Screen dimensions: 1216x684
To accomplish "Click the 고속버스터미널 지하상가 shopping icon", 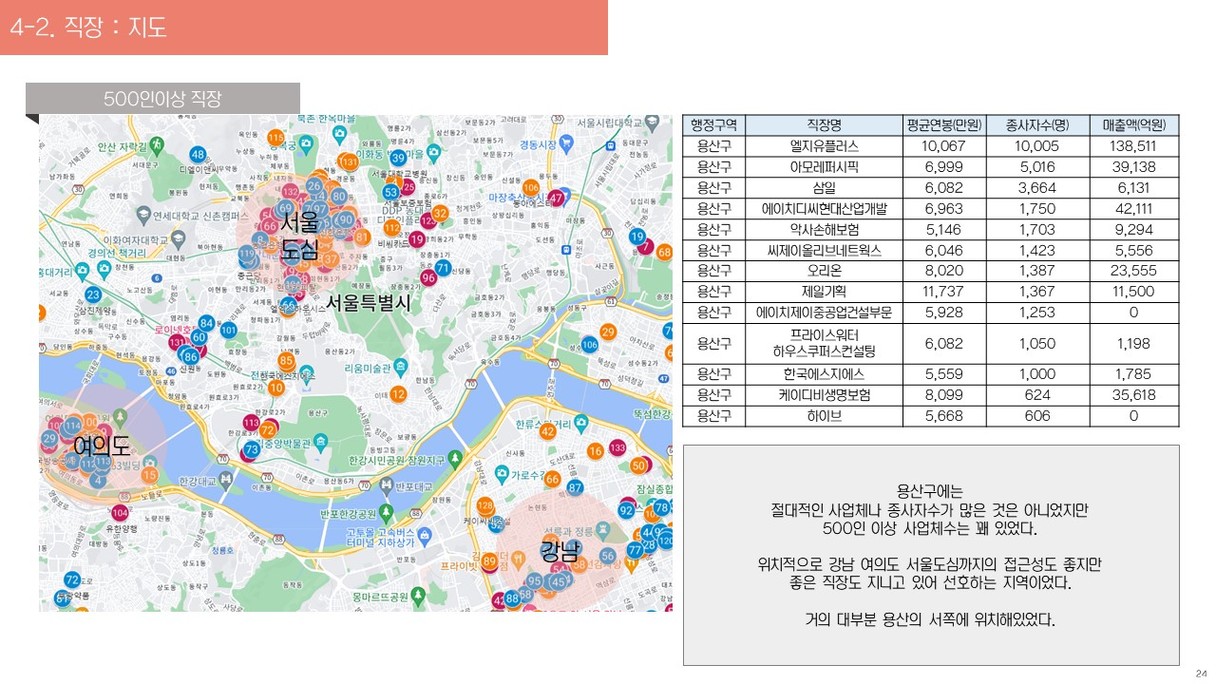I will point(427,537).
